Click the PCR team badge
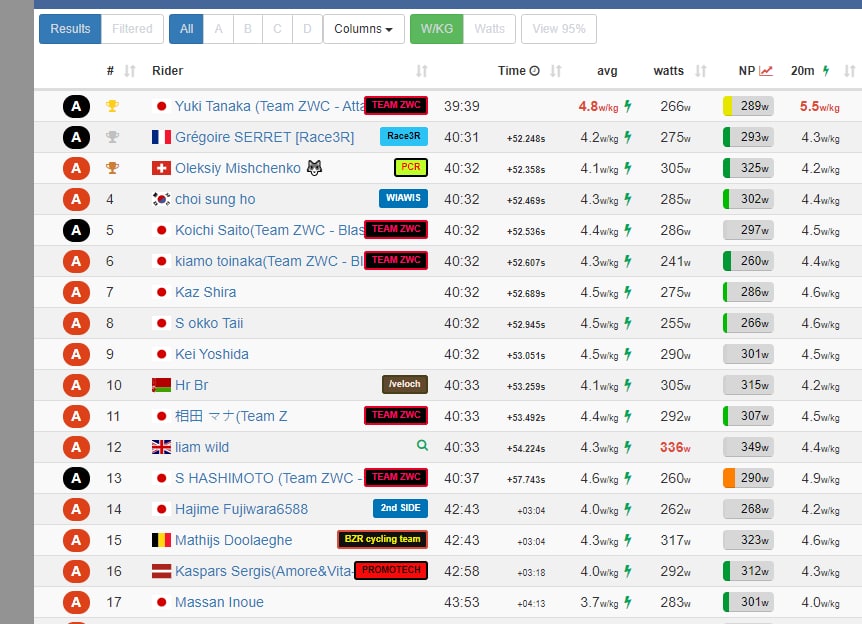862x624 pixels. point(411,167)
